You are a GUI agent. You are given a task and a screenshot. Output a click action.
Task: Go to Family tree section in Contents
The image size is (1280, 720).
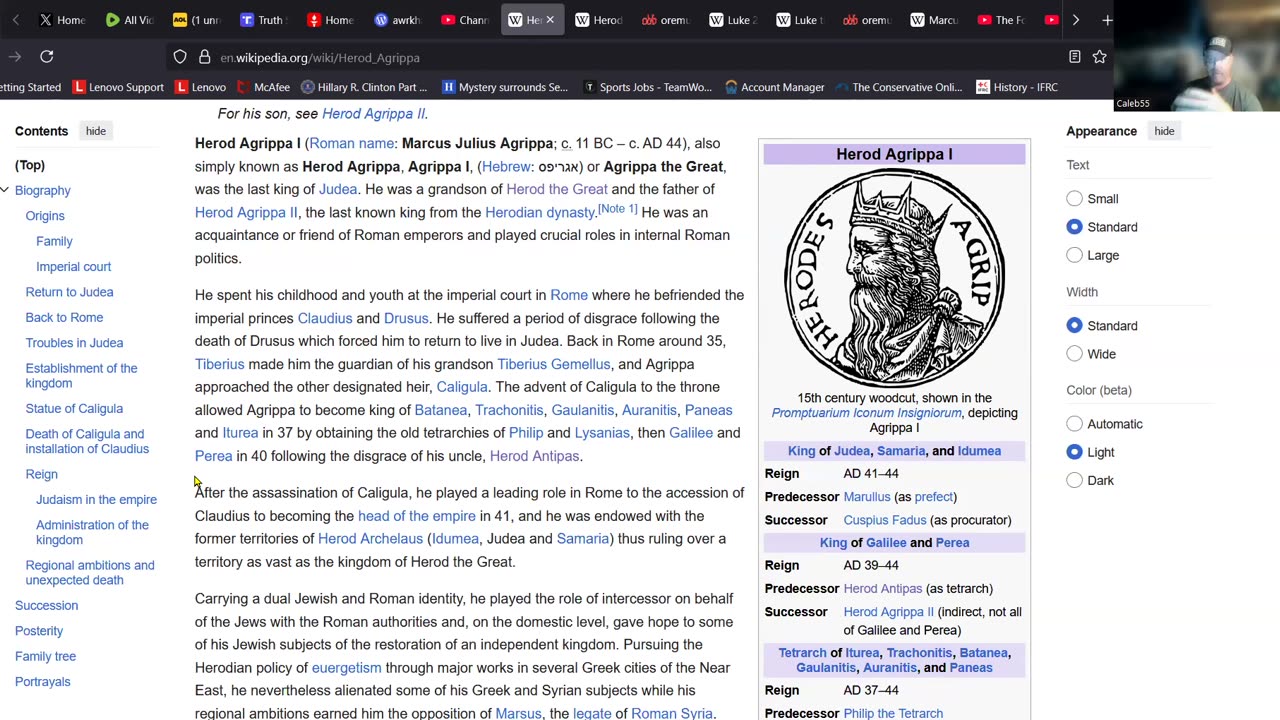tap(45, 656)
